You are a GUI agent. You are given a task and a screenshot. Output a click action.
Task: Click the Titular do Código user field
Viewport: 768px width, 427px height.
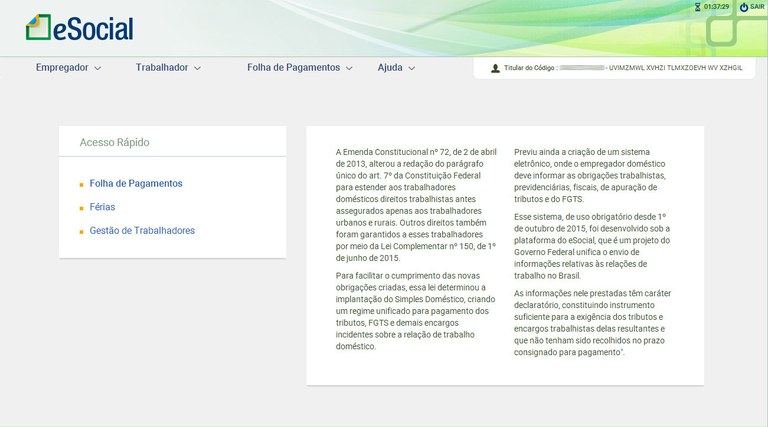coord(620,69)
